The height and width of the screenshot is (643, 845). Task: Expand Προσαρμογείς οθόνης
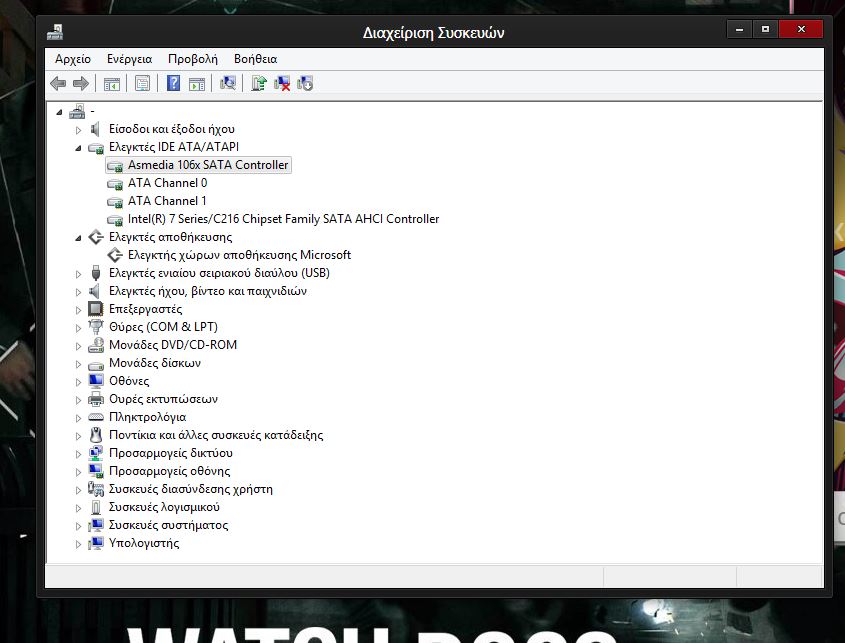coord(78,472)
